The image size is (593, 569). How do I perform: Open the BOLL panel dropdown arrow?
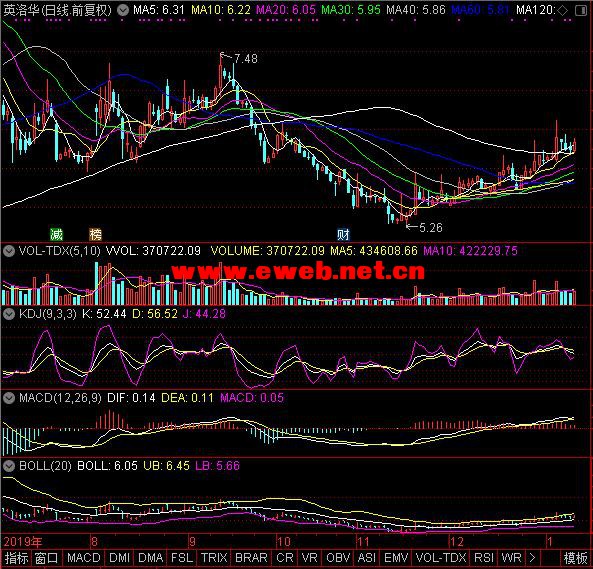click(9, 466)
